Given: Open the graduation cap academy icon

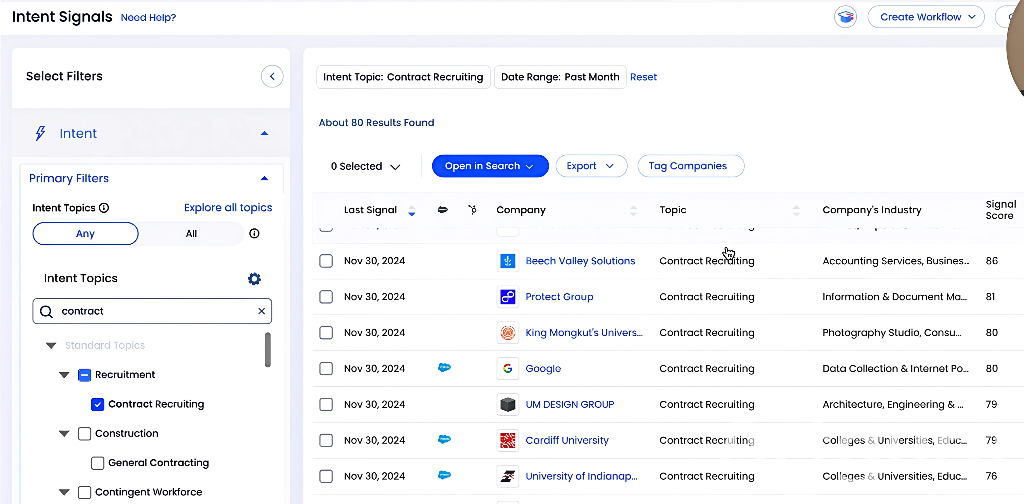Looking at the screenshot, I should (x=846, y=17).
